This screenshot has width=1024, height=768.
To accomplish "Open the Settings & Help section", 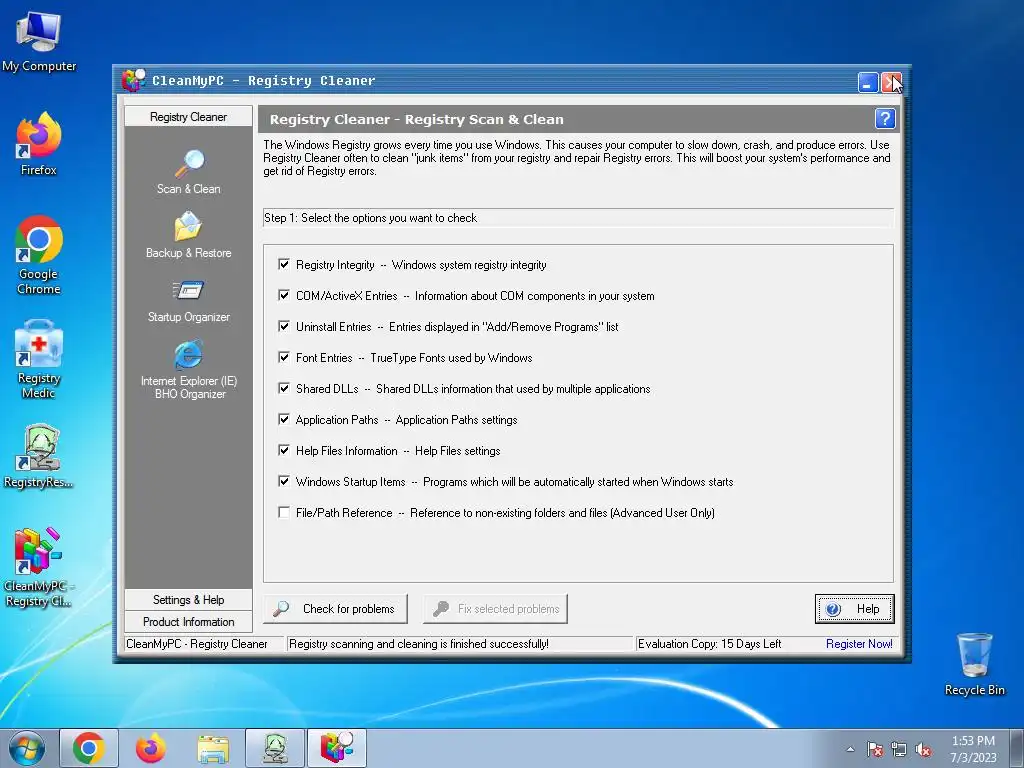I will 189,600.
